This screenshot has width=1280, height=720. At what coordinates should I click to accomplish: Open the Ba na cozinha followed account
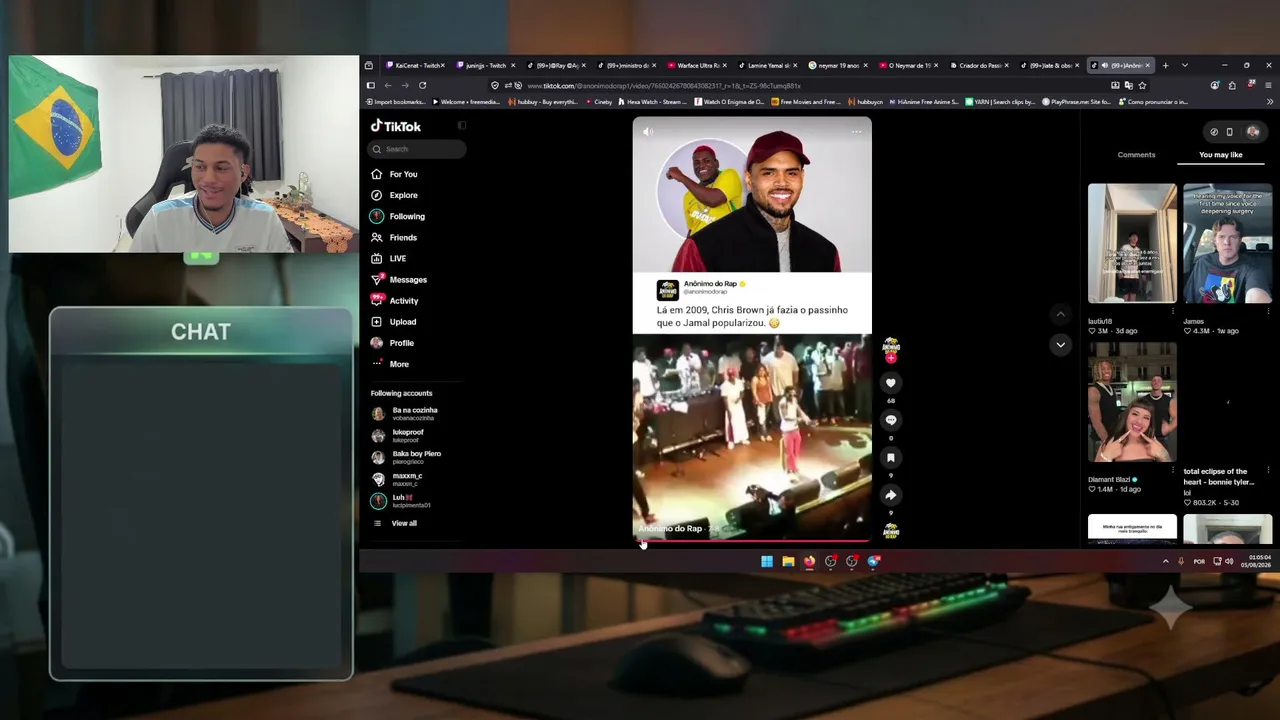(x=406, y=413)
